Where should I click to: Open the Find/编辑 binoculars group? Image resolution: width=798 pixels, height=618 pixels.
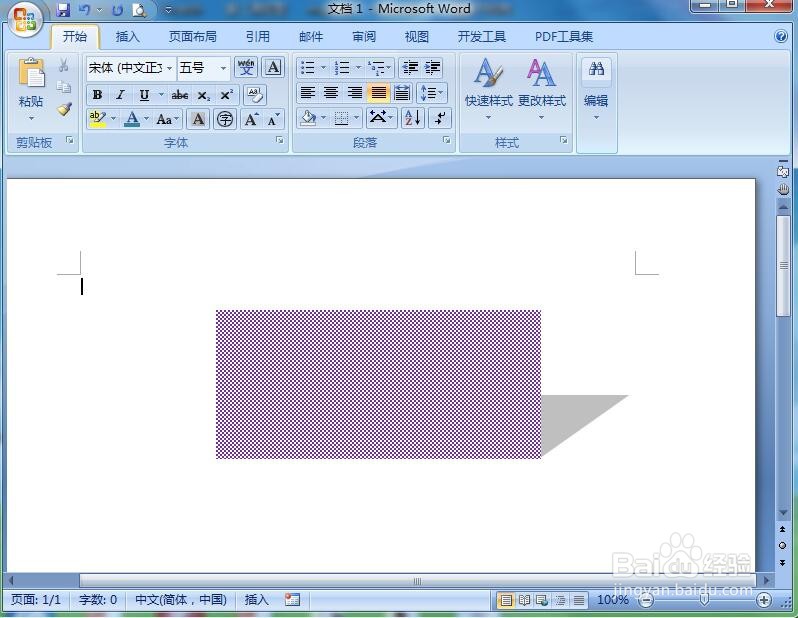click(x=596, y=90)
